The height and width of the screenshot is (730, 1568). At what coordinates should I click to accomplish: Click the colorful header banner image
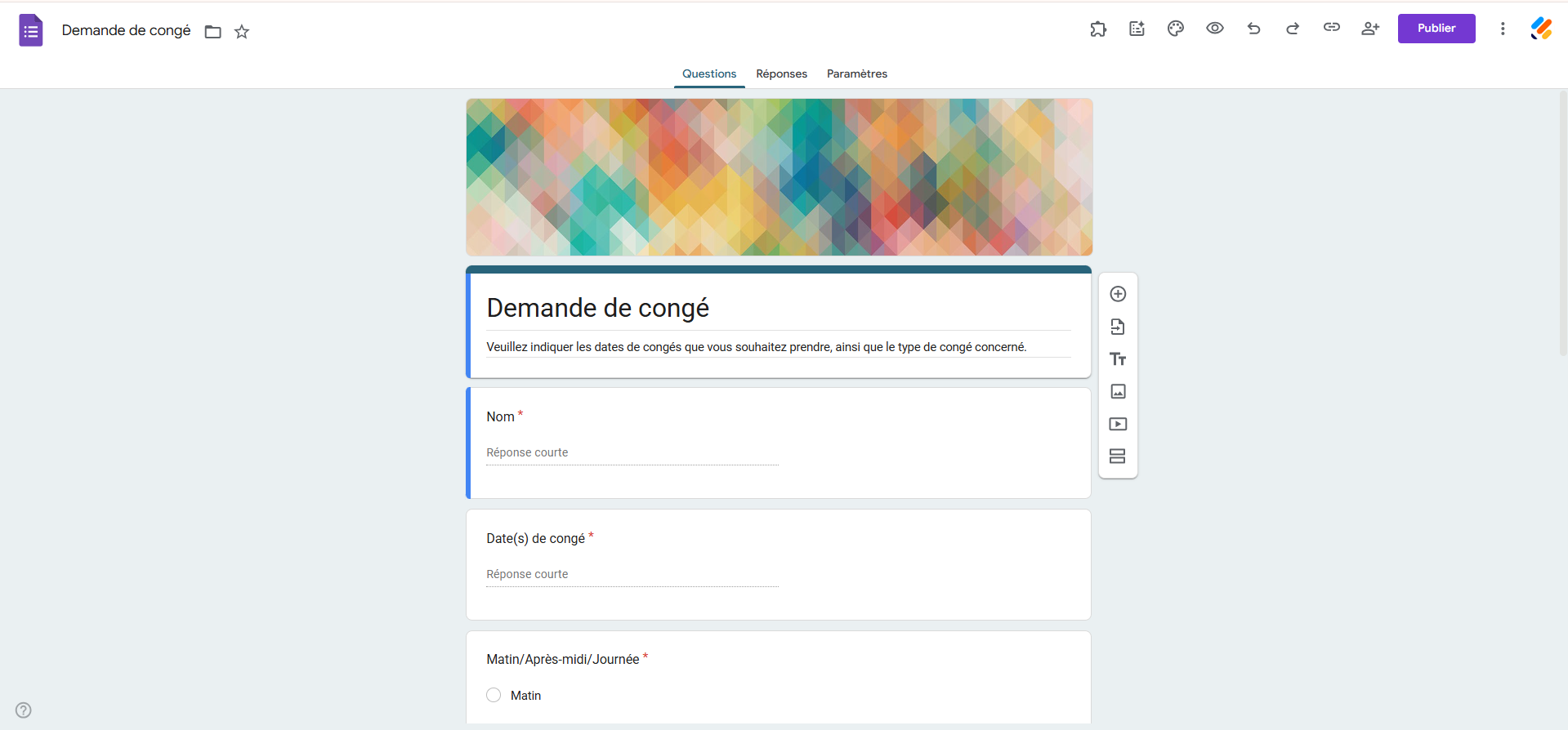click(780, 177)
